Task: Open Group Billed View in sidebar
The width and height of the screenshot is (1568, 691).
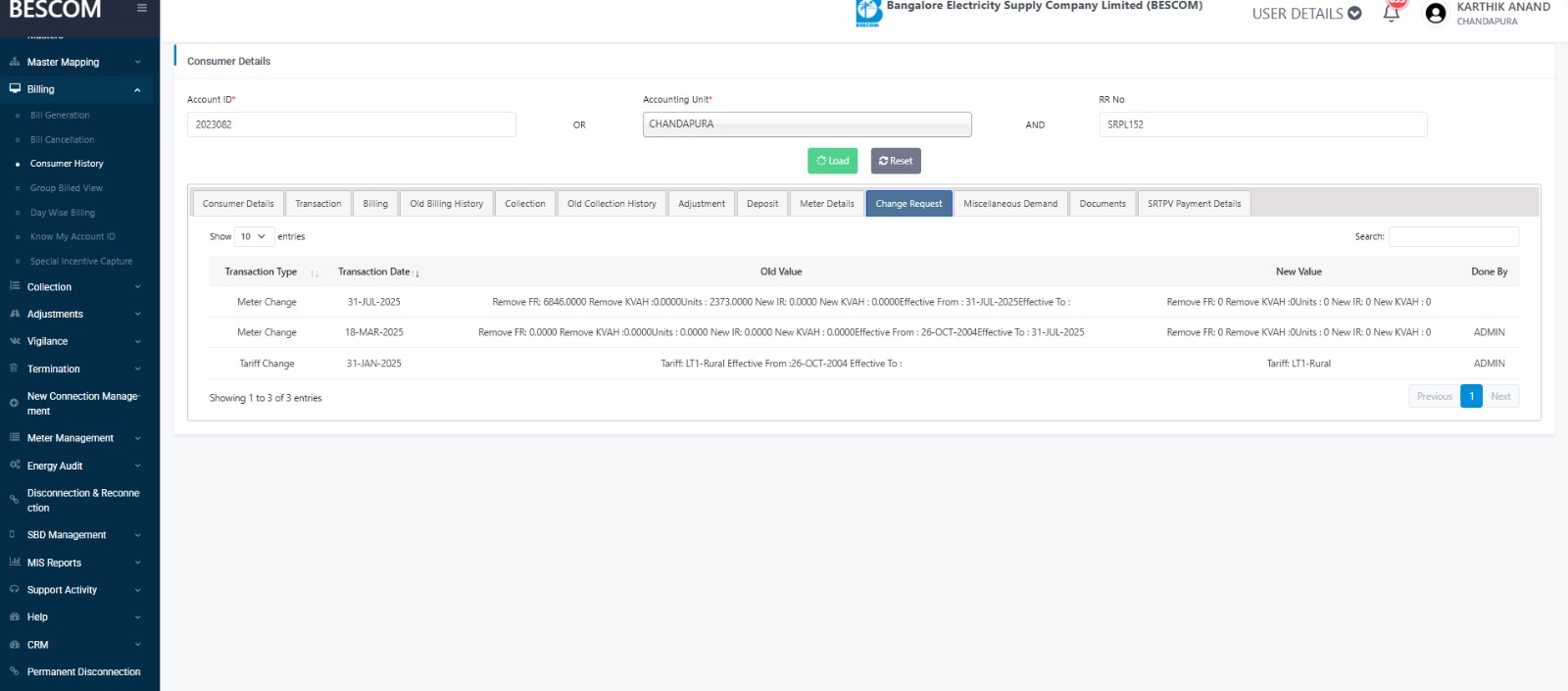Action: point(67,188)
